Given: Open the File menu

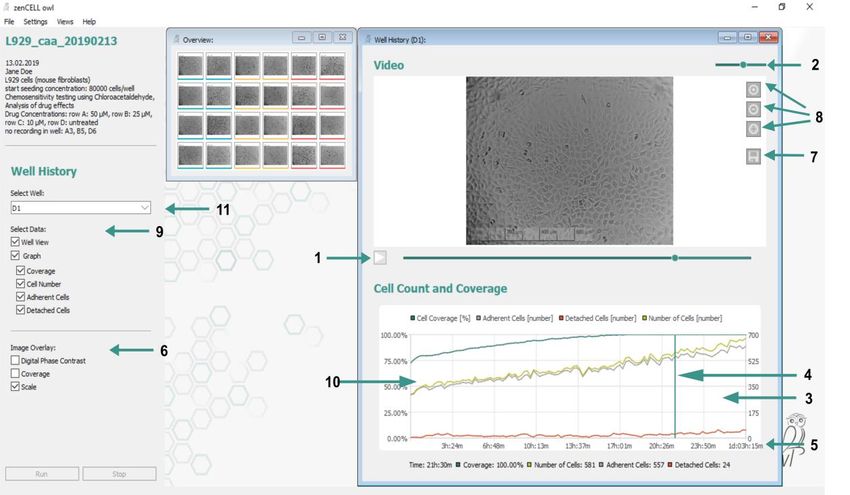Looking at the screenshot, I should [x=9, y=22].
